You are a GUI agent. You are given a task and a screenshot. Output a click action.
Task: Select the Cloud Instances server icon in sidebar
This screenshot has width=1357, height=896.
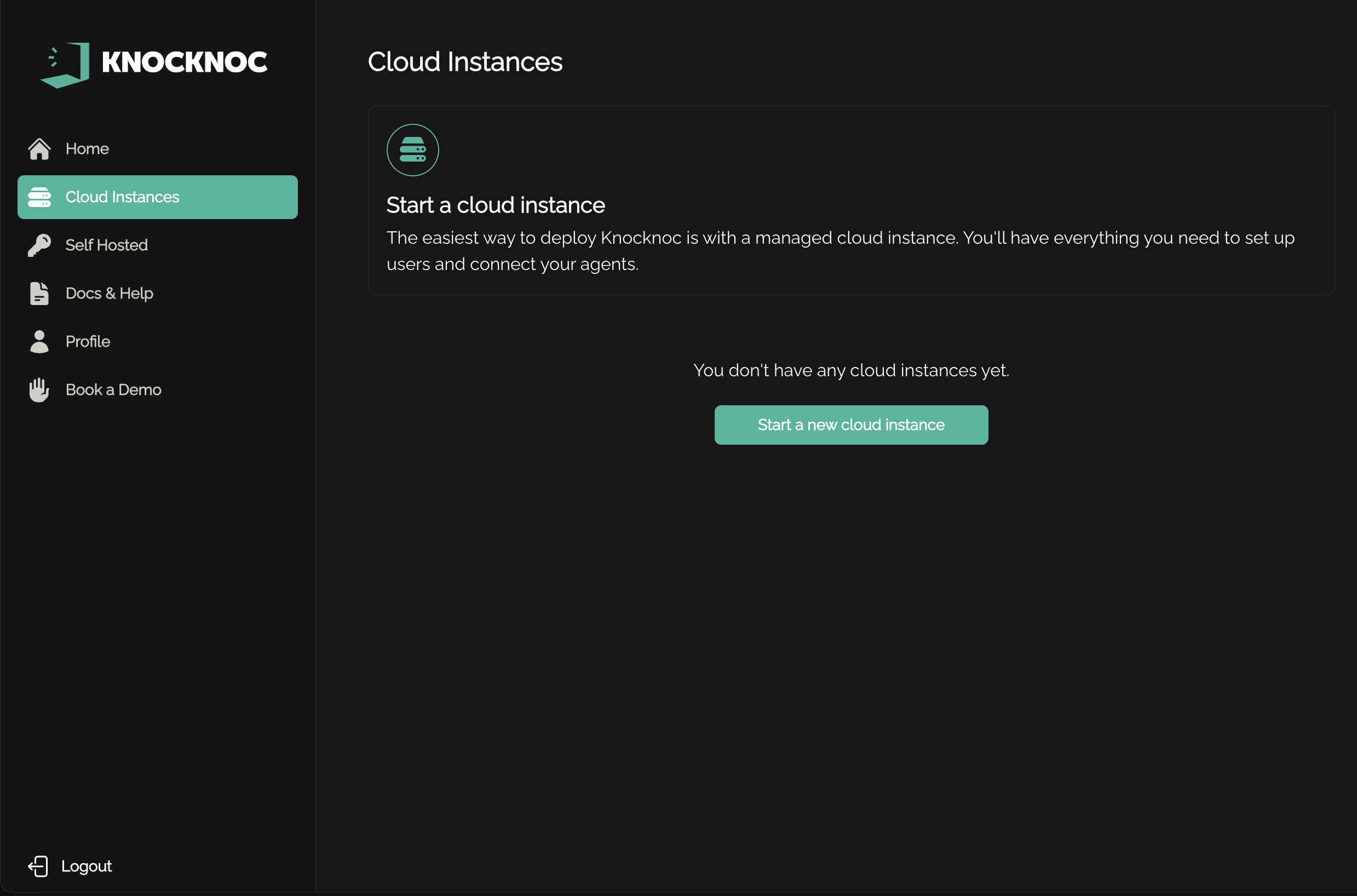[x=39, y=197]
